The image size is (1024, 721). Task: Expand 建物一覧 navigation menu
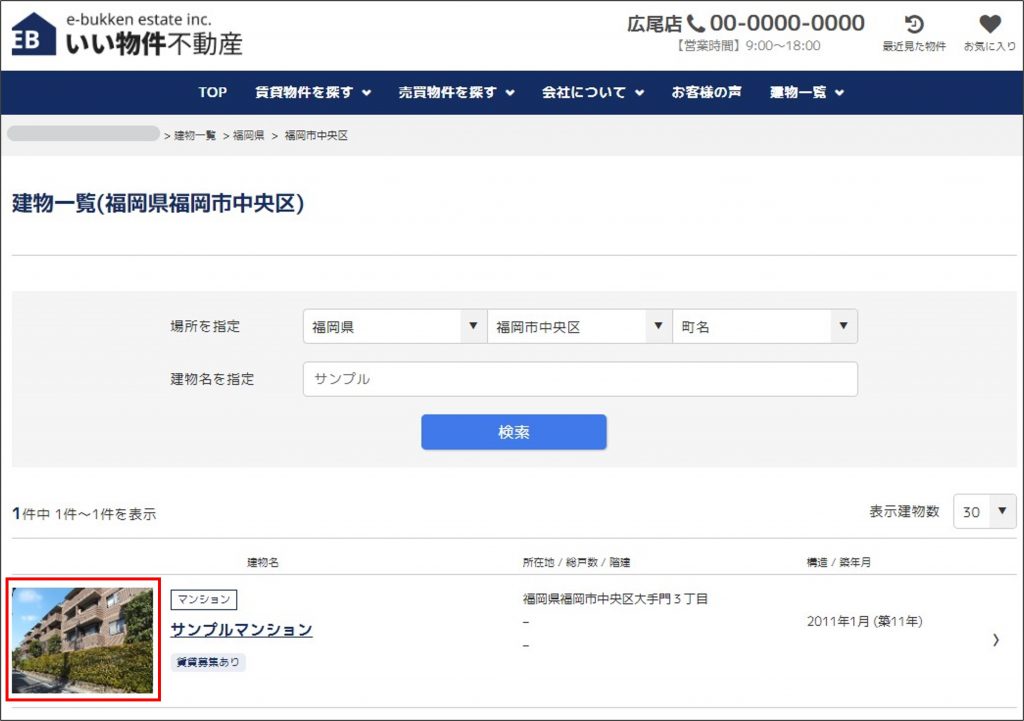(x=806, y=92)
